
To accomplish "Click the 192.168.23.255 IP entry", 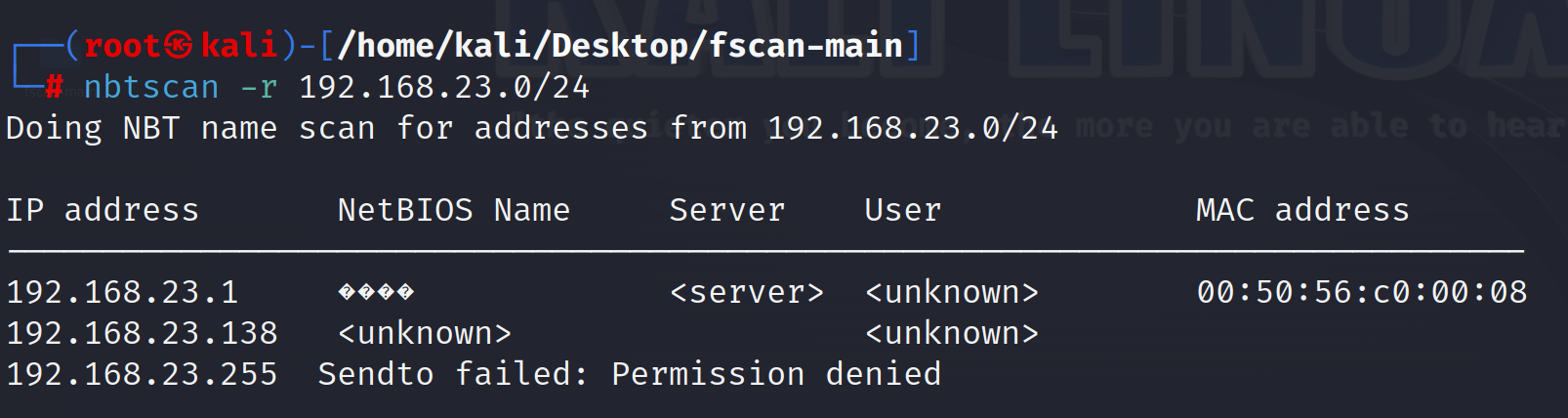I will tap(142, 374).
